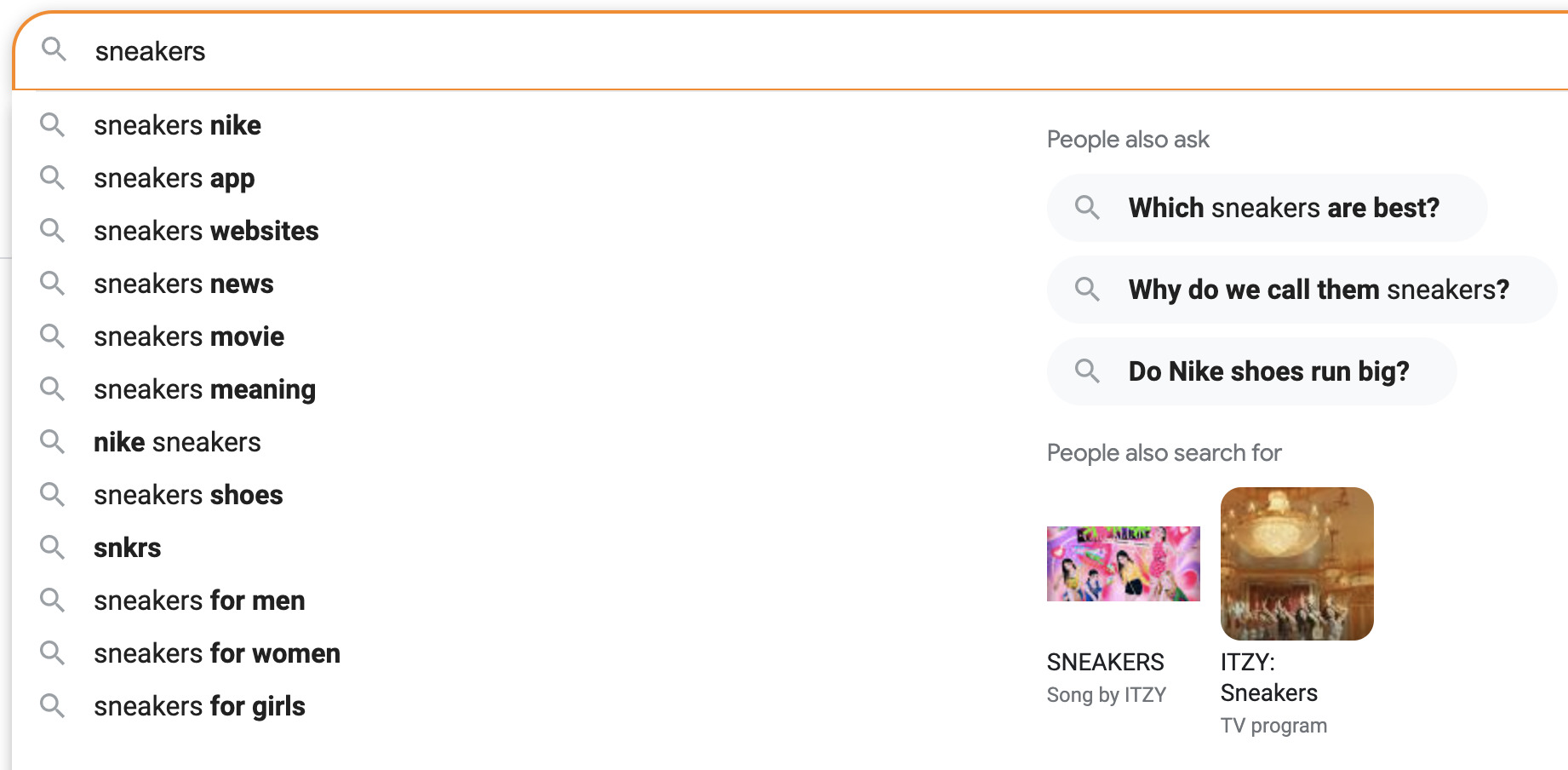The height and width of the screenshot is (770, 1568).
Task: Pick the 'sneakers meaning' suggestion
Action: pyautogui.click(x=204, y=389)
